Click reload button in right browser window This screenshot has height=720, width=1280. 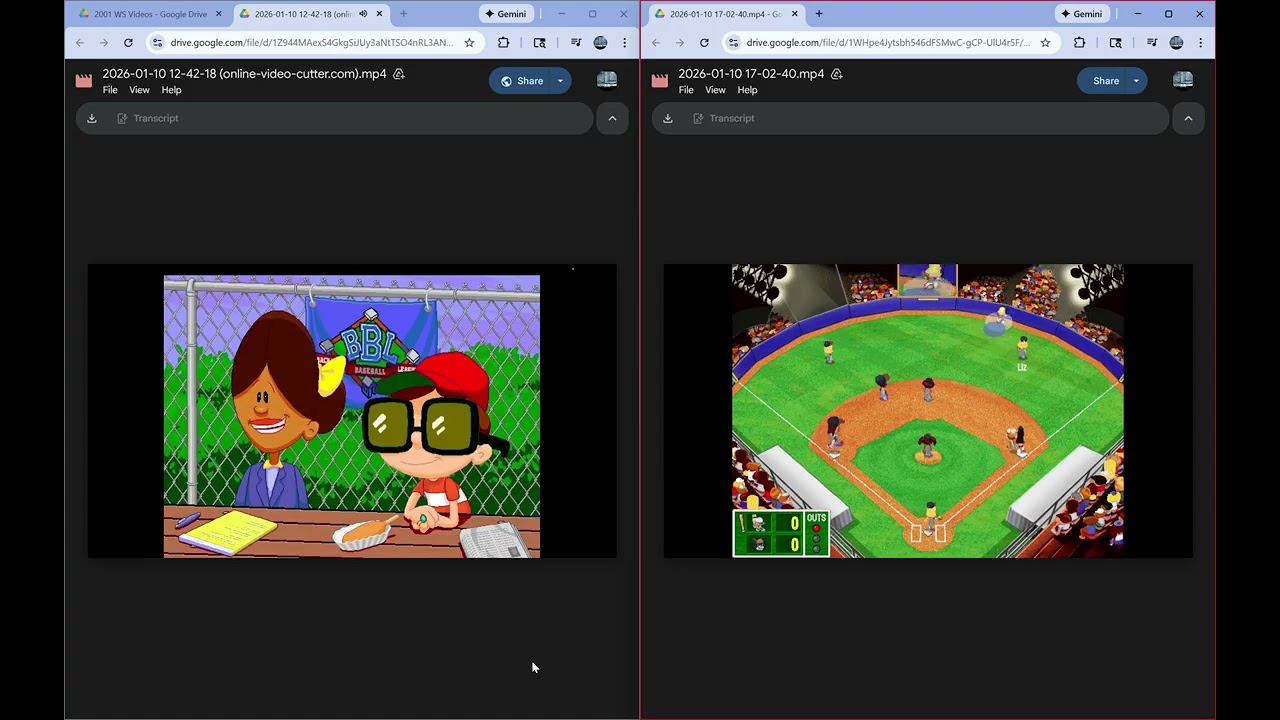(x=704, y=43)
